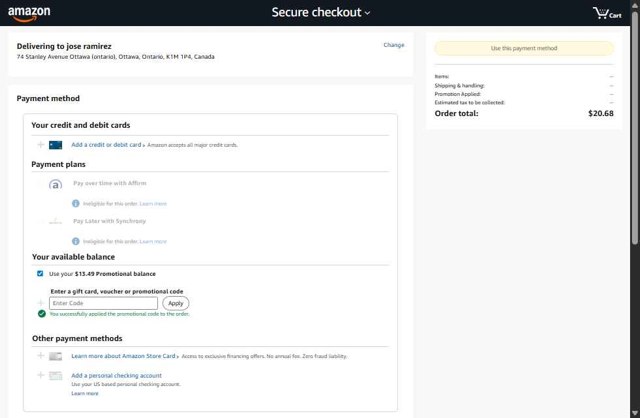
Task: Click Order total $20.68 amount
Action: click(600, 113)
